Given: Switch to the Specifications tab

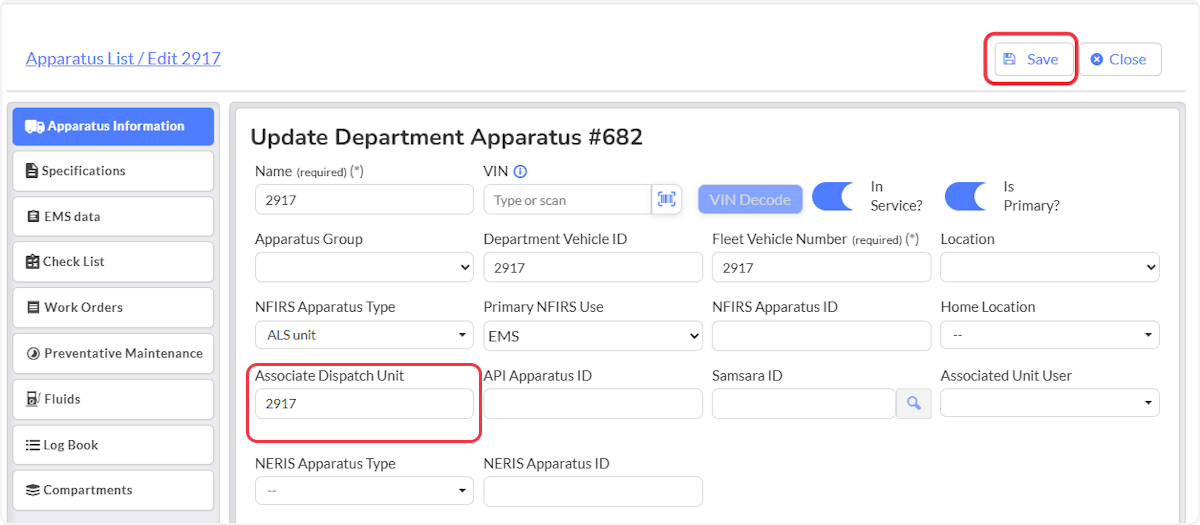Looking at the screenshot, I should [113, 171].
